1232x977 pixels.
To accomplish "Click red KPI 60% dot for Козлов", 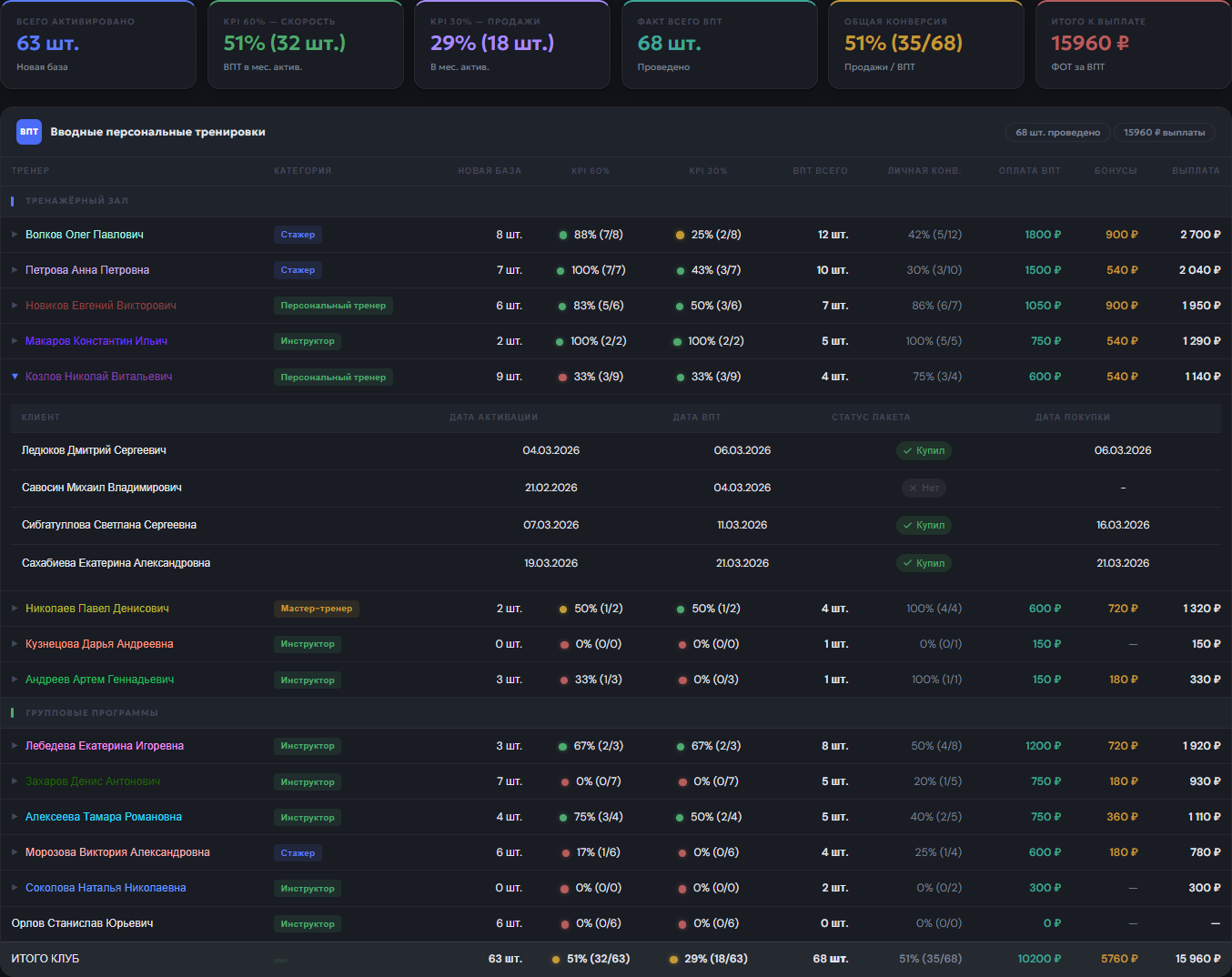I will (563, 377).
